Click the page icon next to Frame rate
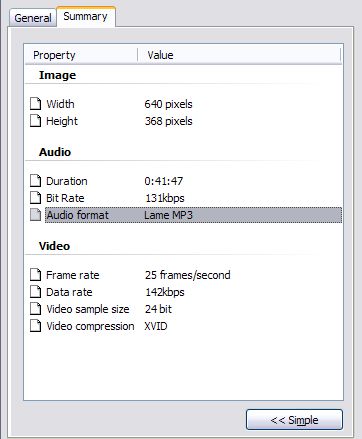The height and width of the screenshot is (439, 362). tap(36, 275)
